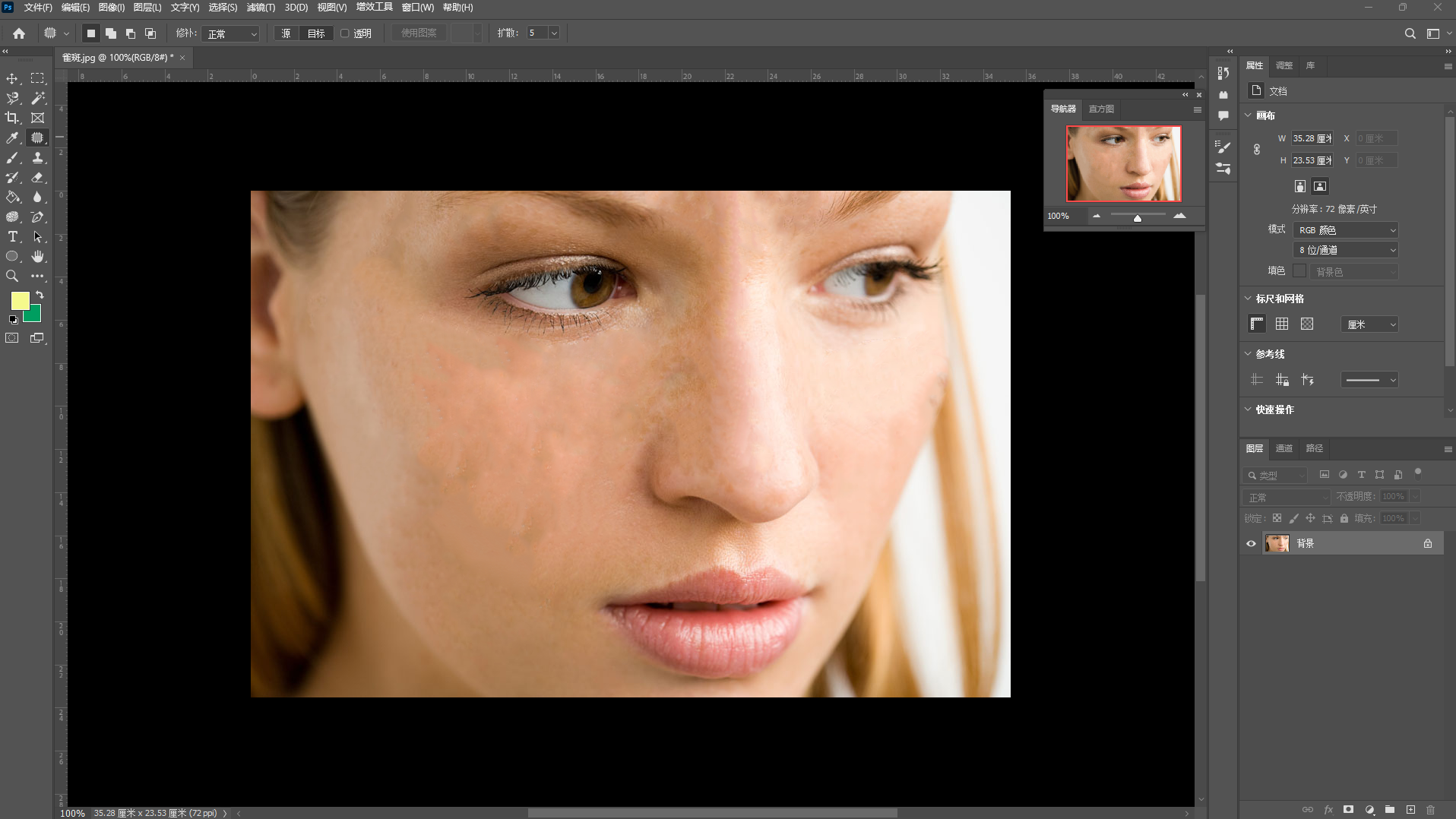Select the Path Selection tool
The height and width of the screenshot is (819, 1456).
pos(37,236)
